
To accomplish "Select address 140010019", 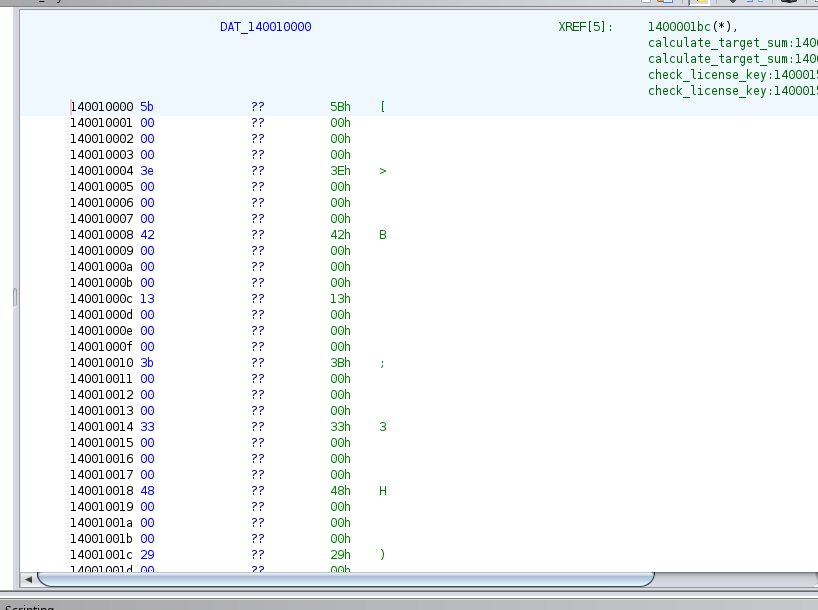I will click(102, 507).
